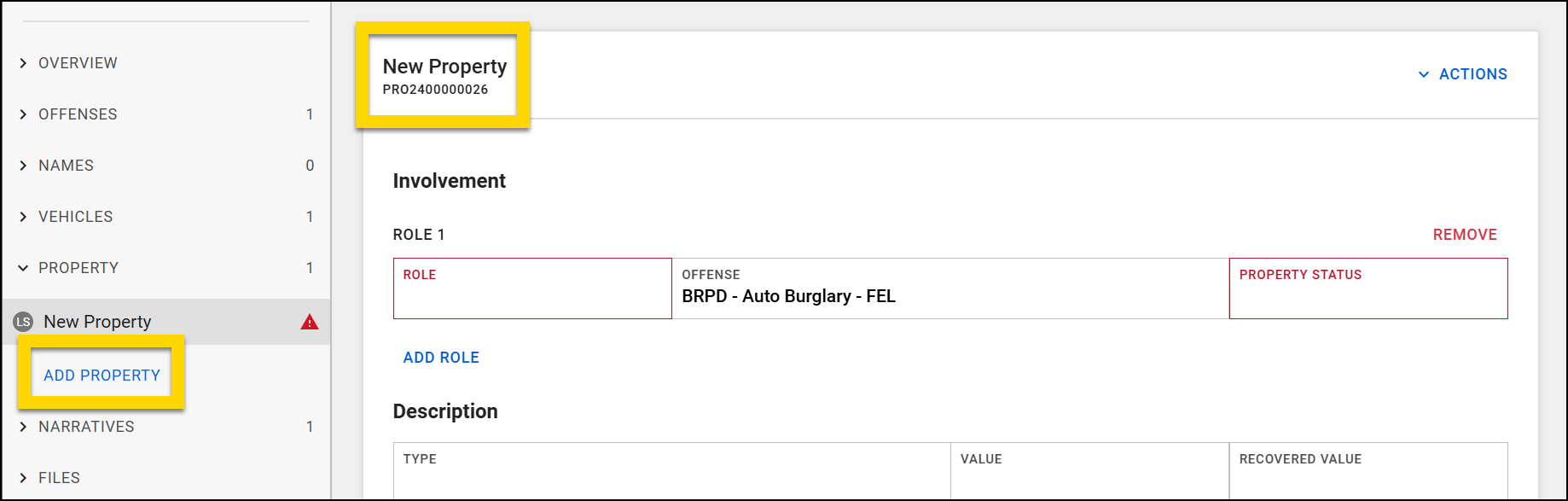1568x501 pixels.
Task: Select the VEHICLES entry in the sidebar
Action: [x=76, y=216]
